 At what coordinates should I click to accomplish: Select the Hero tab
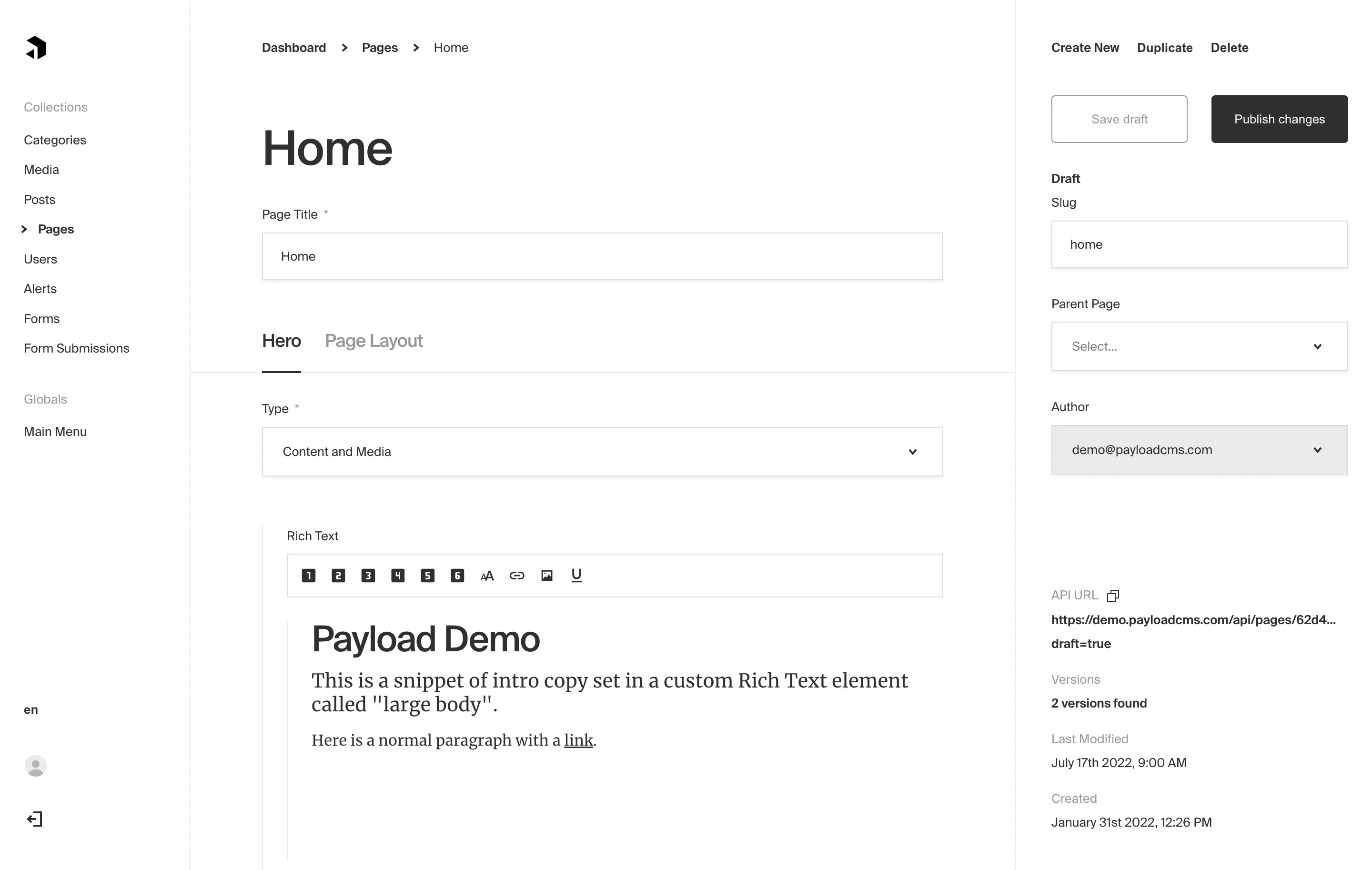tap(281, 341)
